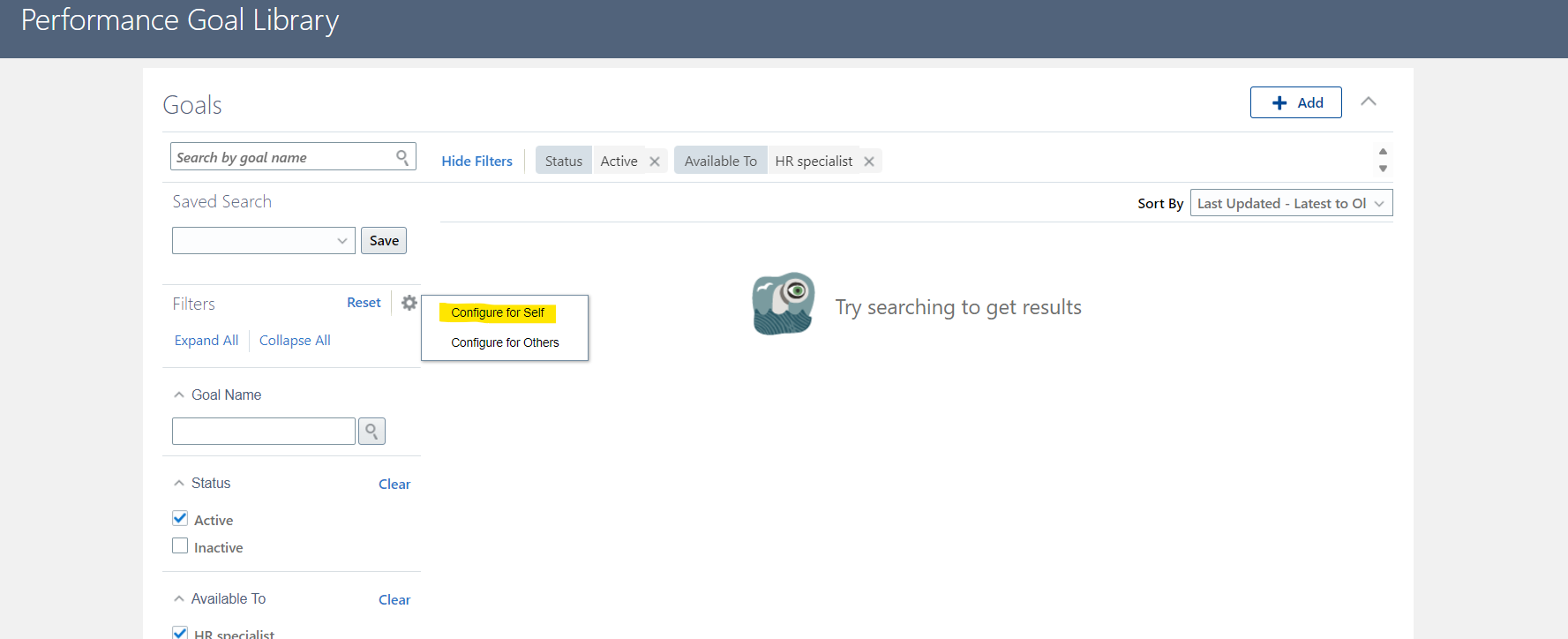Click the filter chips scroll down arrow
Viewport: 1568px width, 639px height.
(x=1383, y=169)
